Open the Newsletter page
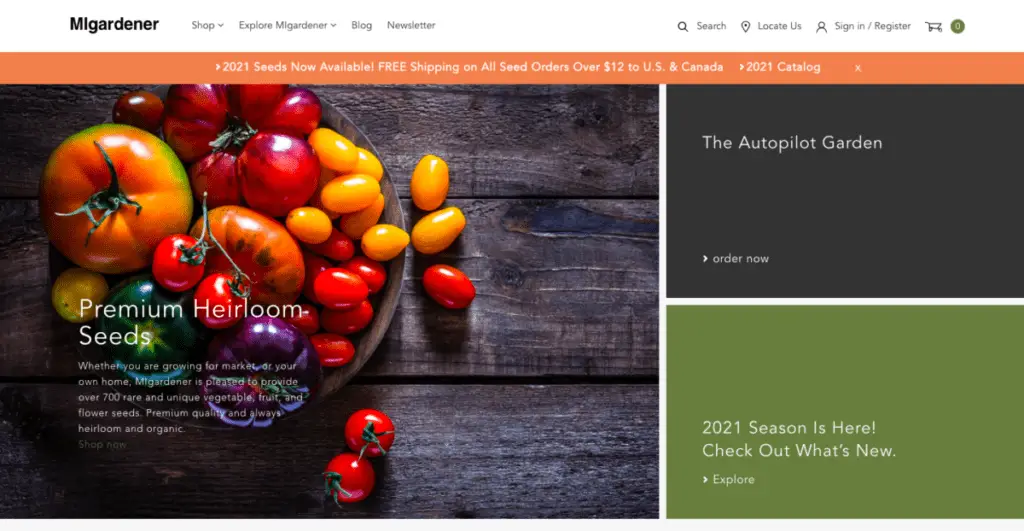The image size is (1024, 531). (x=411, y=25)
